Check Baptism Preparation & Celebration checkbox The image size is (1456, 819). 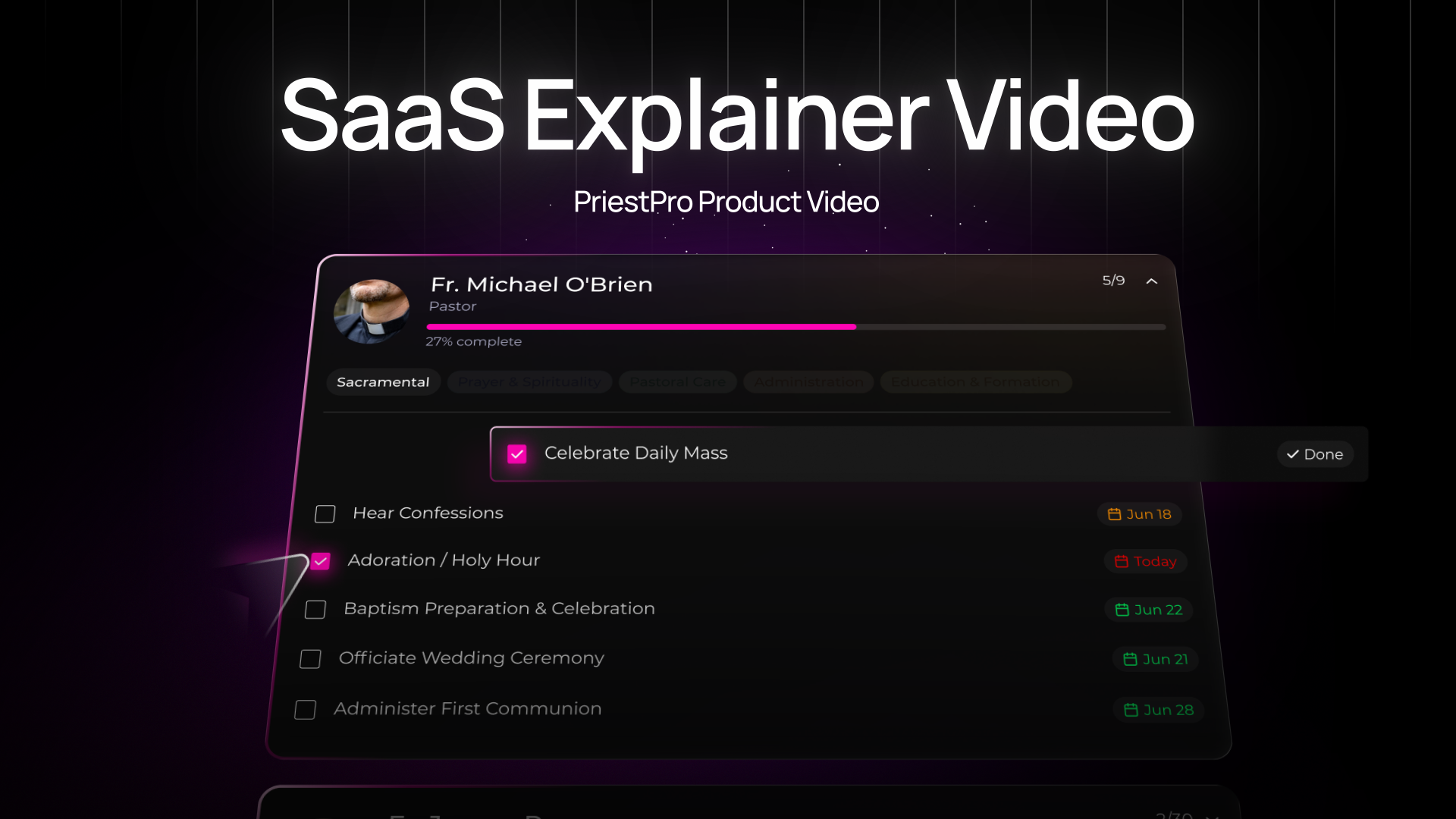[x=315, y=610]
